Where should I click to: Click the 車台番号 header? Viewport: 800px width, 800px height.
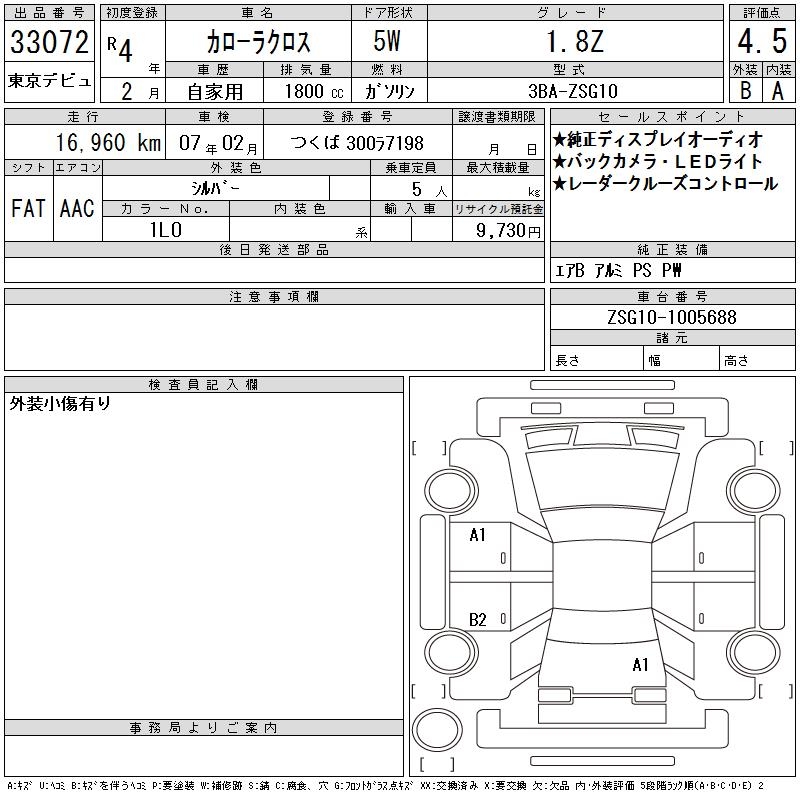[672, 296]
